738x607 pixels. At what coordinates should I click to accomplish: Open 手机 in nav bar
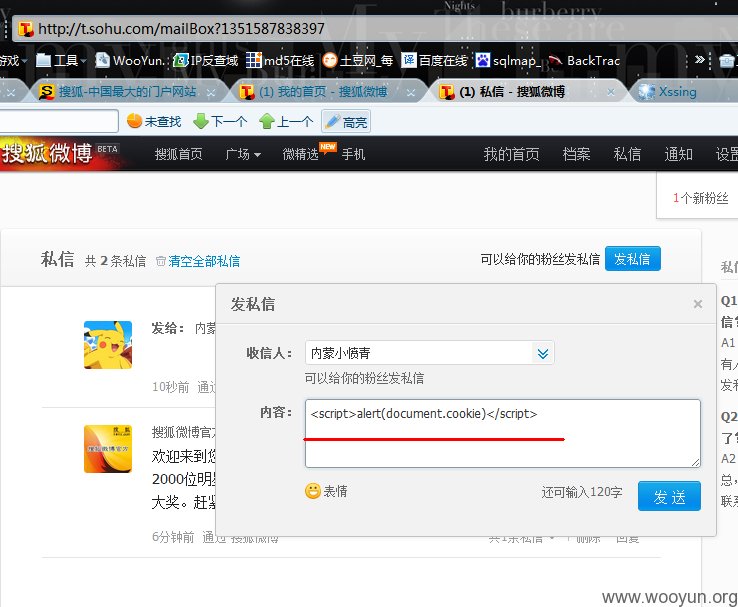point(353,154)
